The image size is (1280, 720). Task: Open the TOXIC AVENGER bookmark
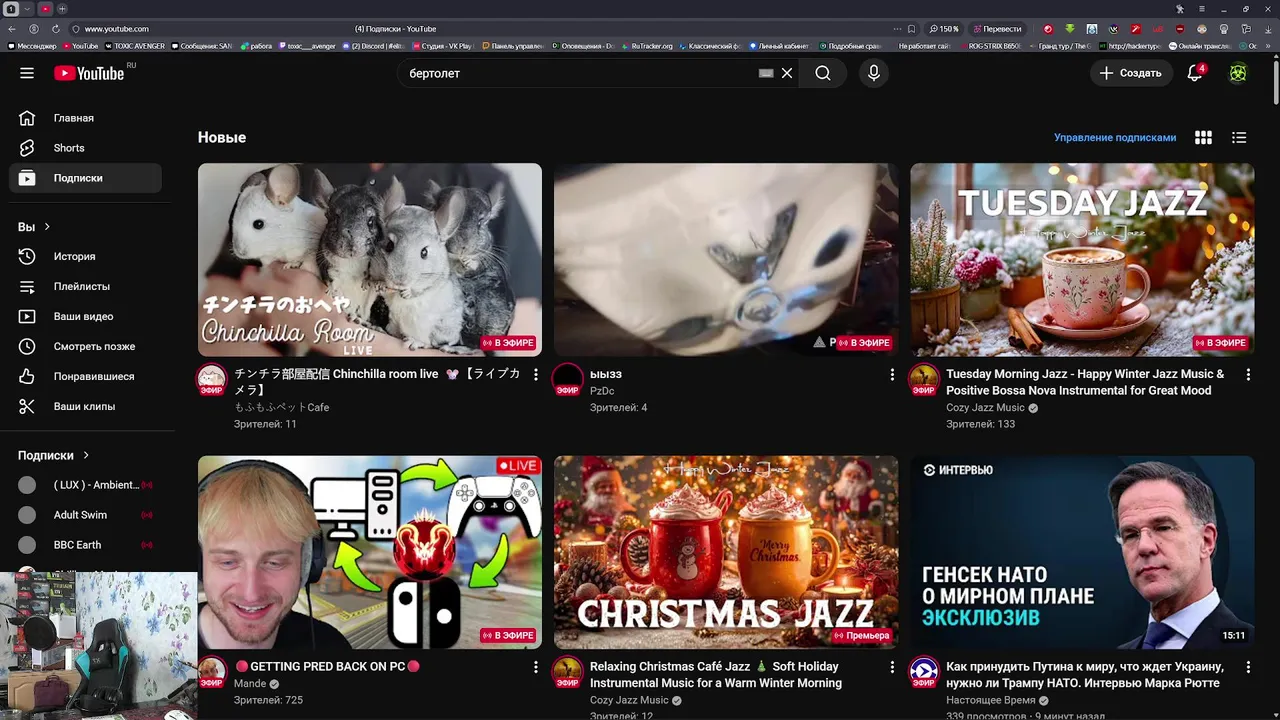point(135,46)
